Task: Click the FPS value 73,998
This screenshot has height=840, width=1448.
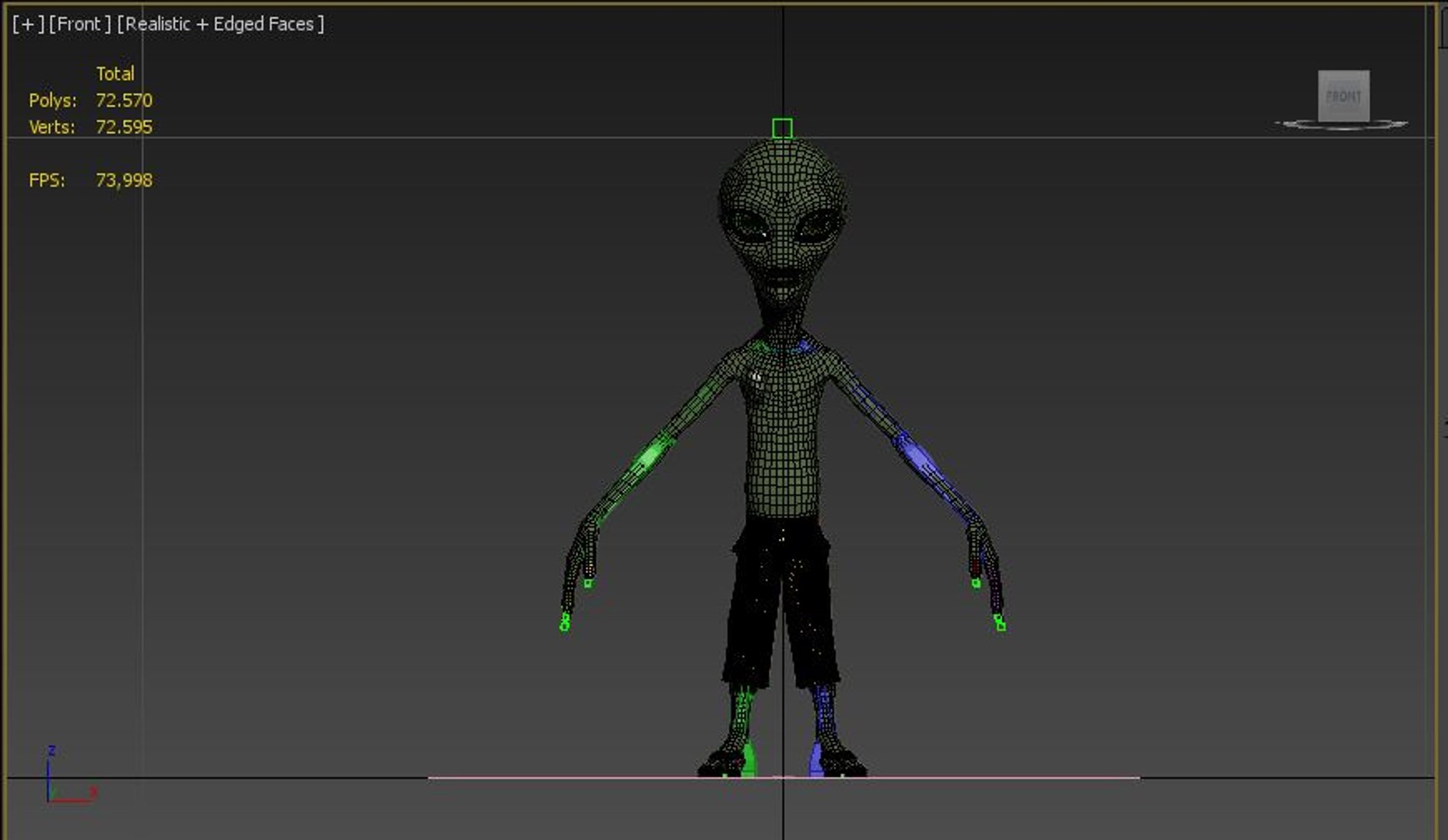Action: click(124, 180)
